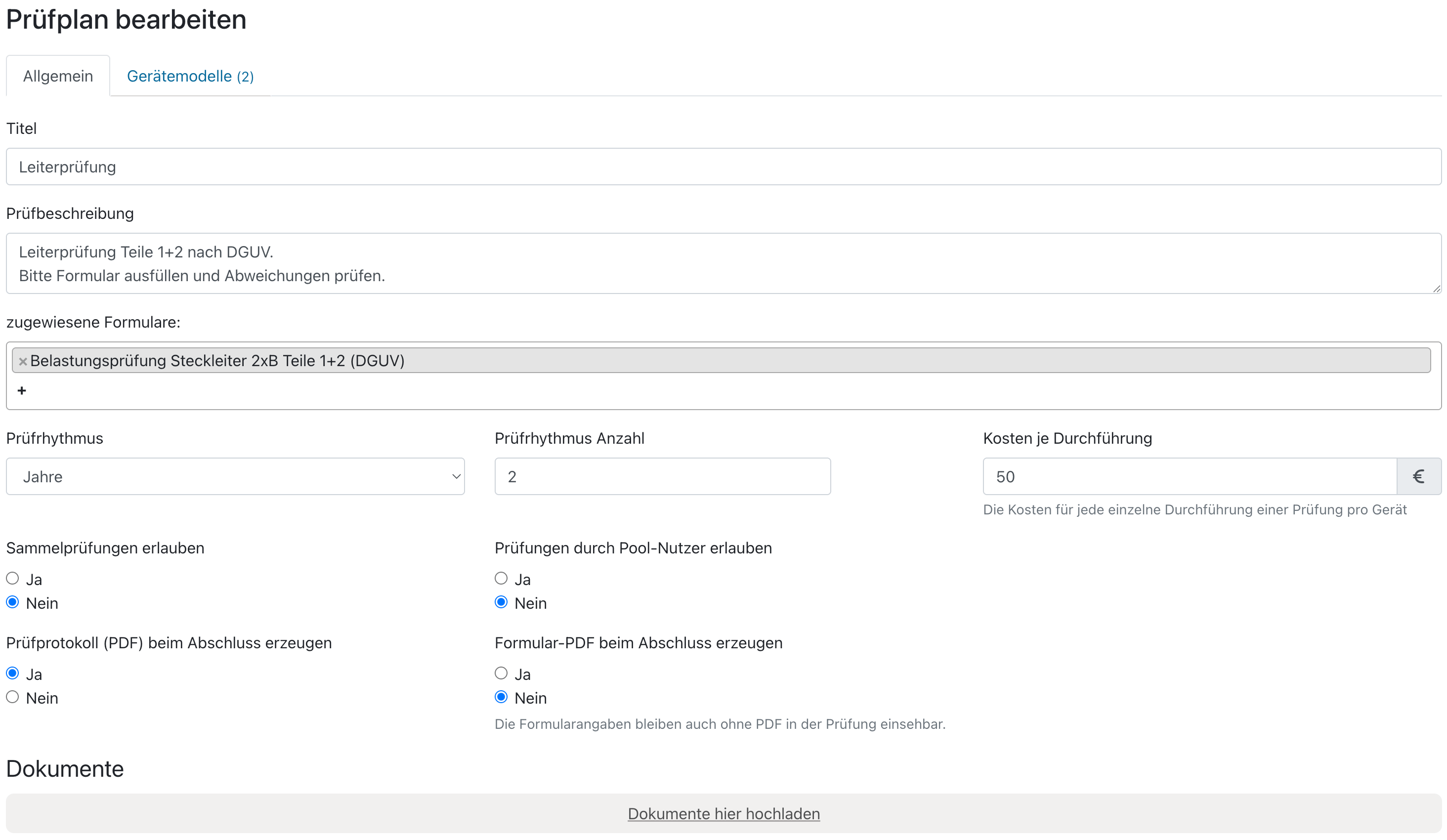
Task: Grab the Prüfbeschreibung textarea resize handle
Action: (1436, 289)
